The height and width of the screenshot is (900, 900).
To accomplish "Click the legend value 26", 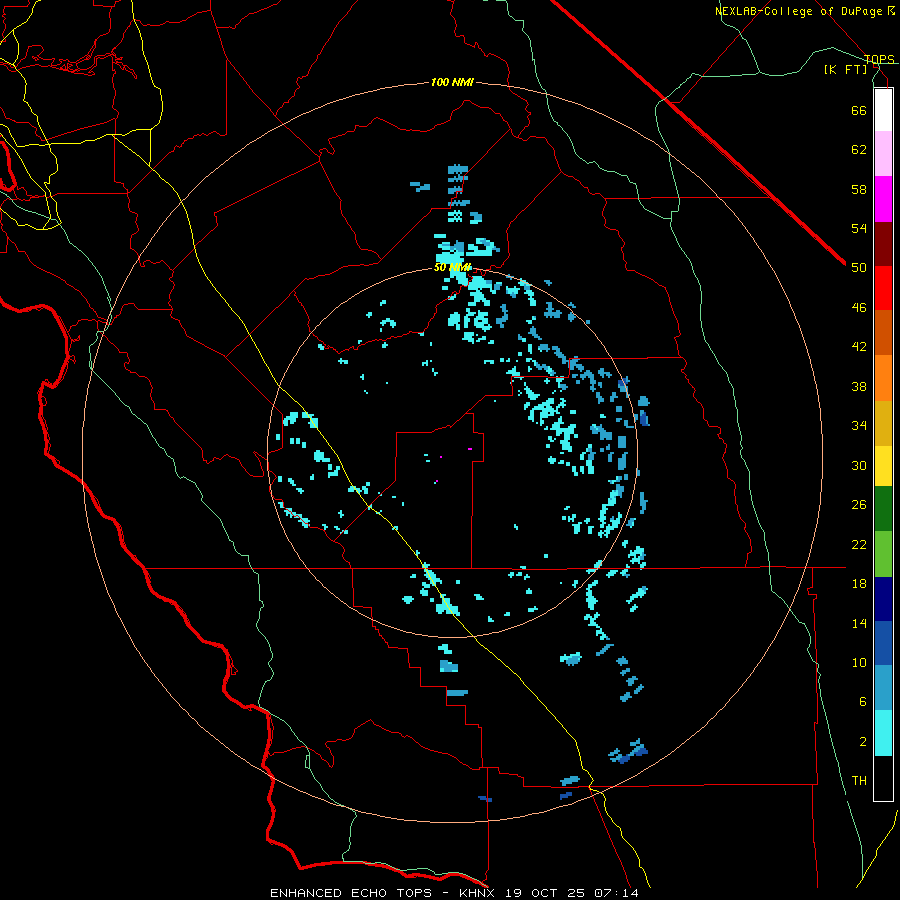I will point(859,505).
